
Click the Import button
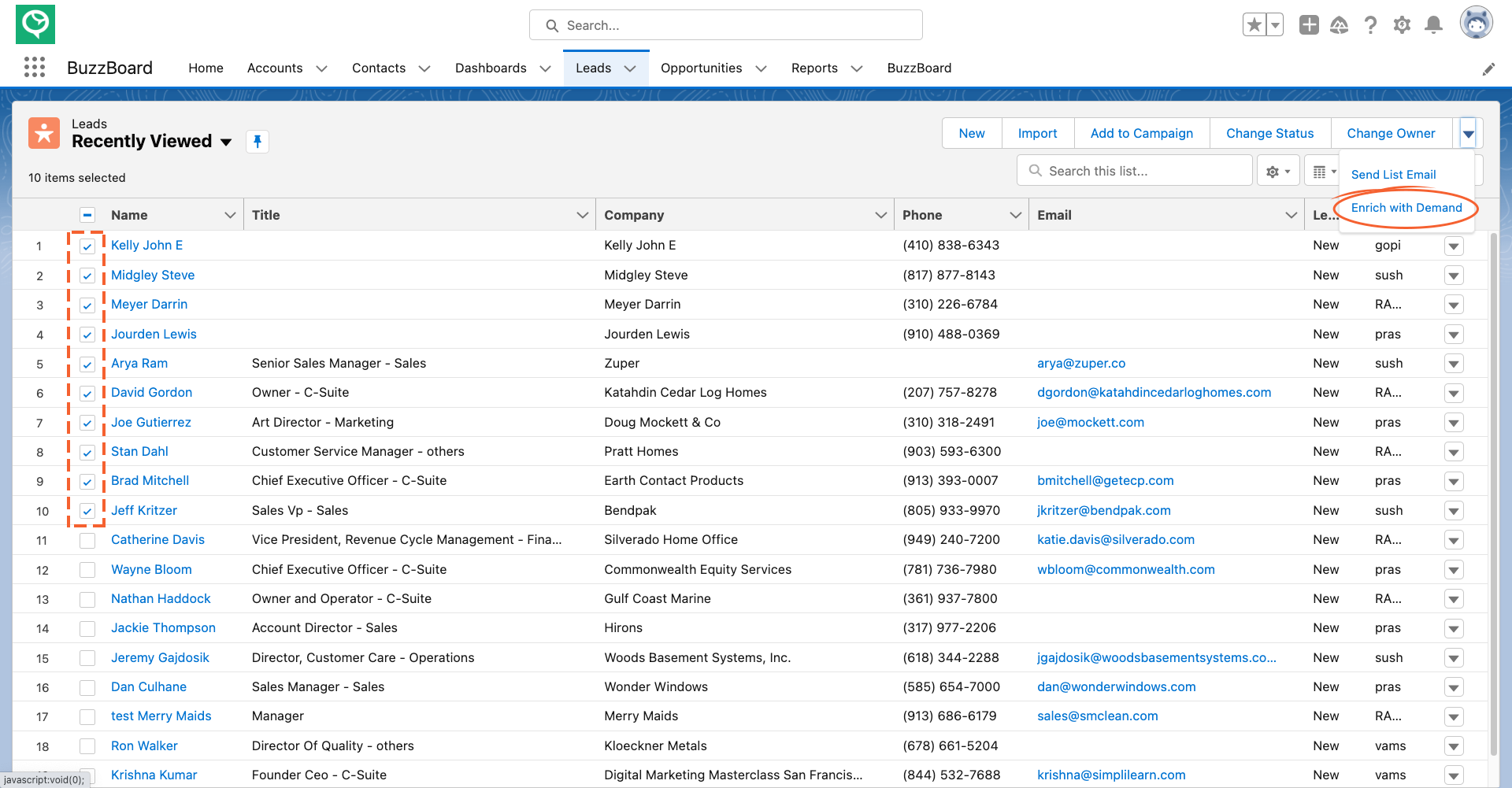1038,134
